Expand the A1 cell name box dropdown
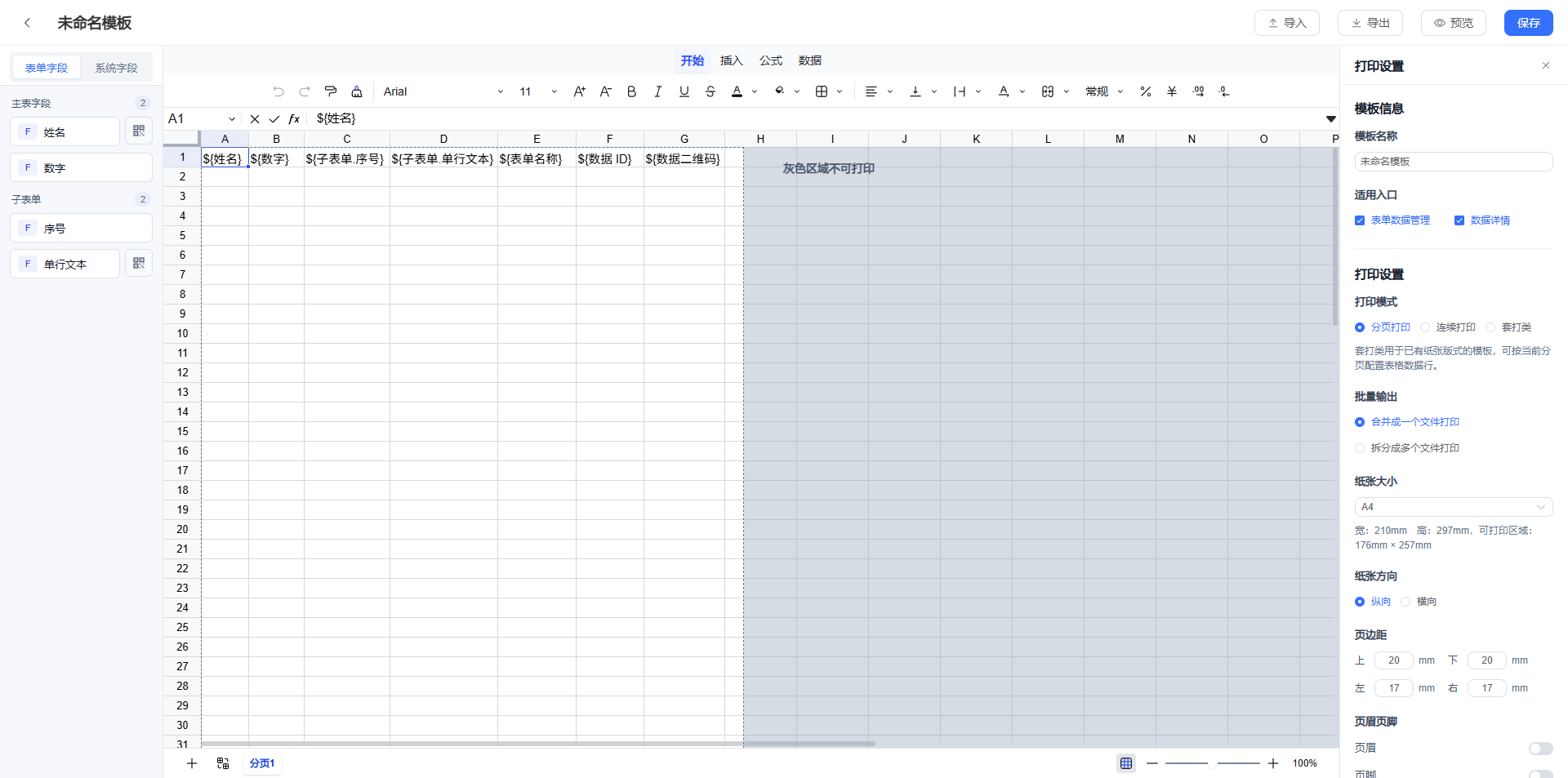 coord(232,119)
